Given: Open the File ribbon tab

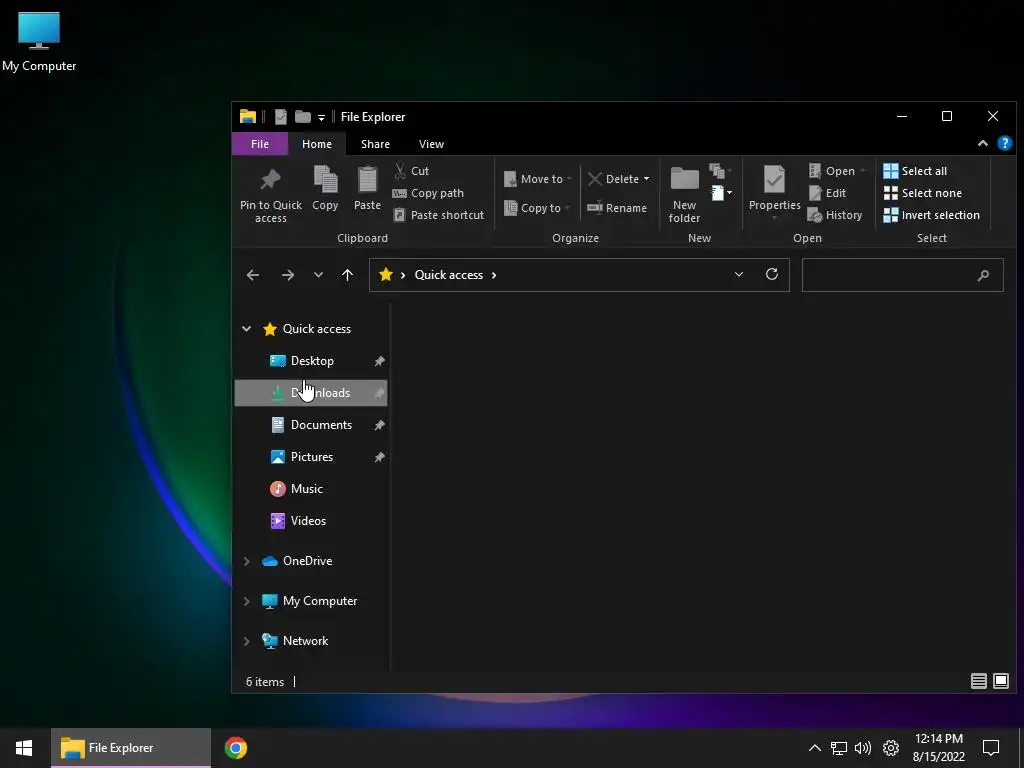Looking at the screenshot, I should (260, 144).
